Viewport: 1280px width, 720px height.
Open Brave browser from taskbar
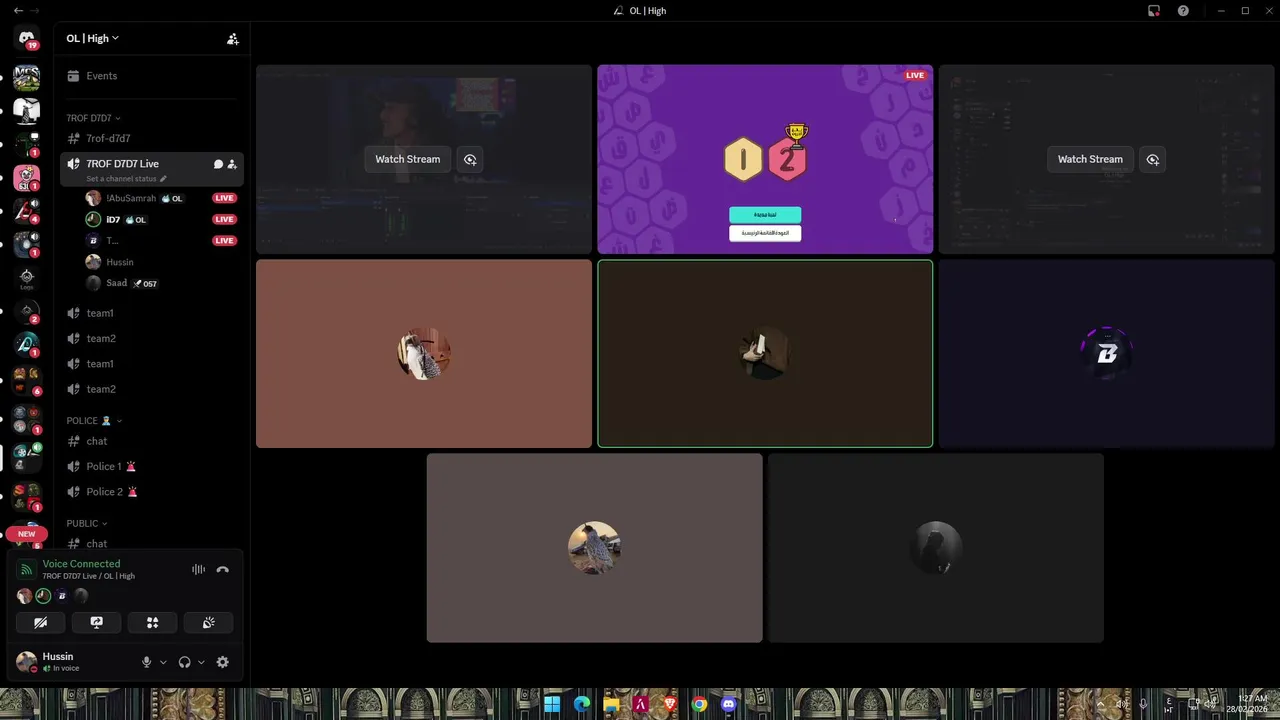pos(670,704)
